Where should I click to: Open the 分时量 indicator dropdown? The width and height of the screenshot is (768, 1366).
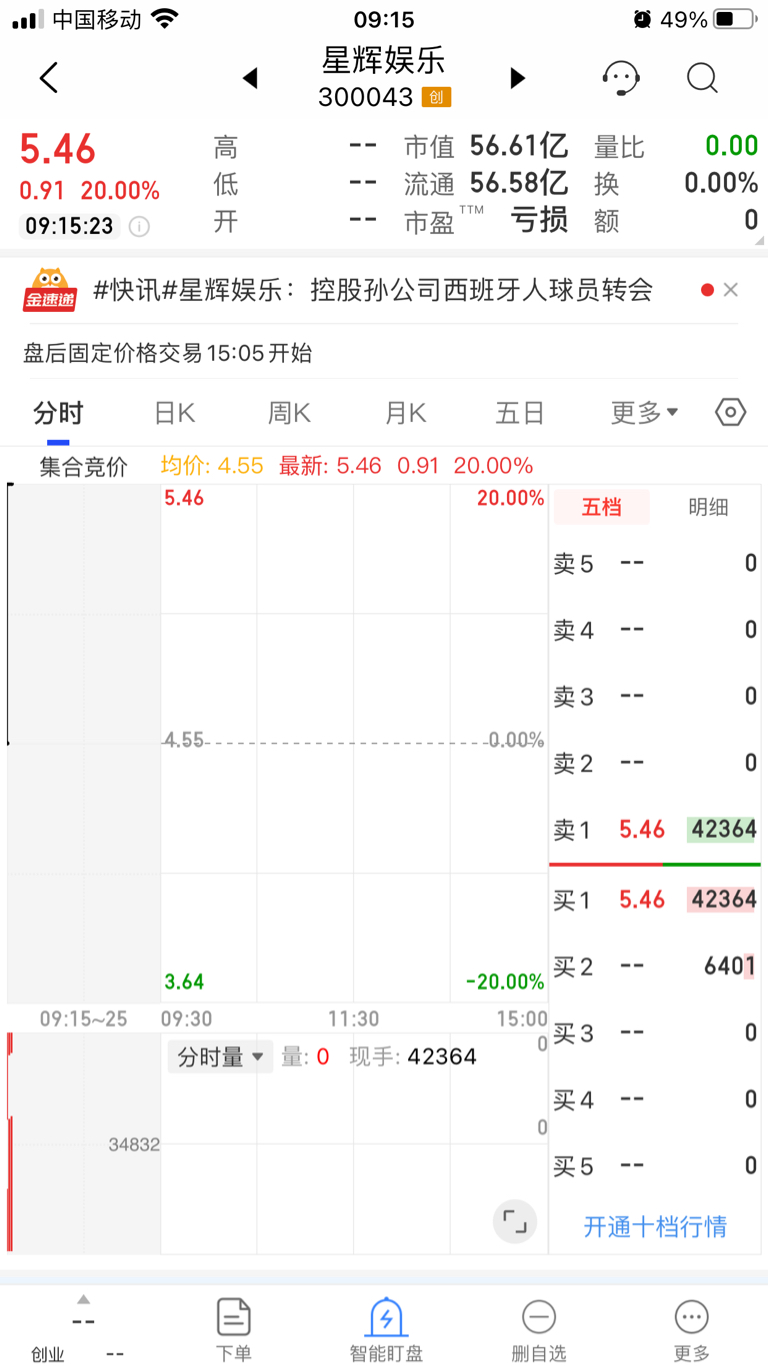[220, 1057]
